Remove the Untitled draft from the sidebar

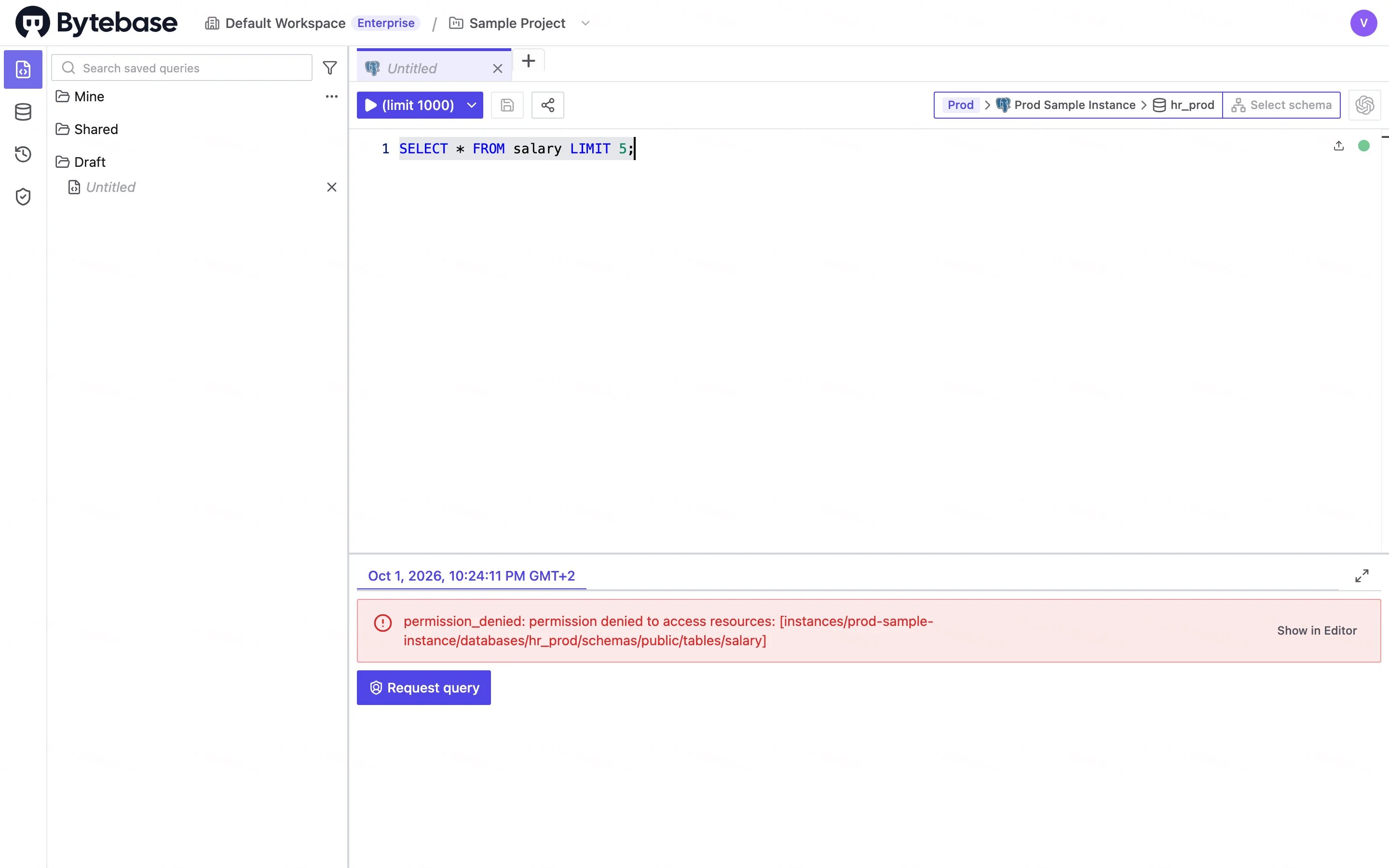(x=332, y=187)
